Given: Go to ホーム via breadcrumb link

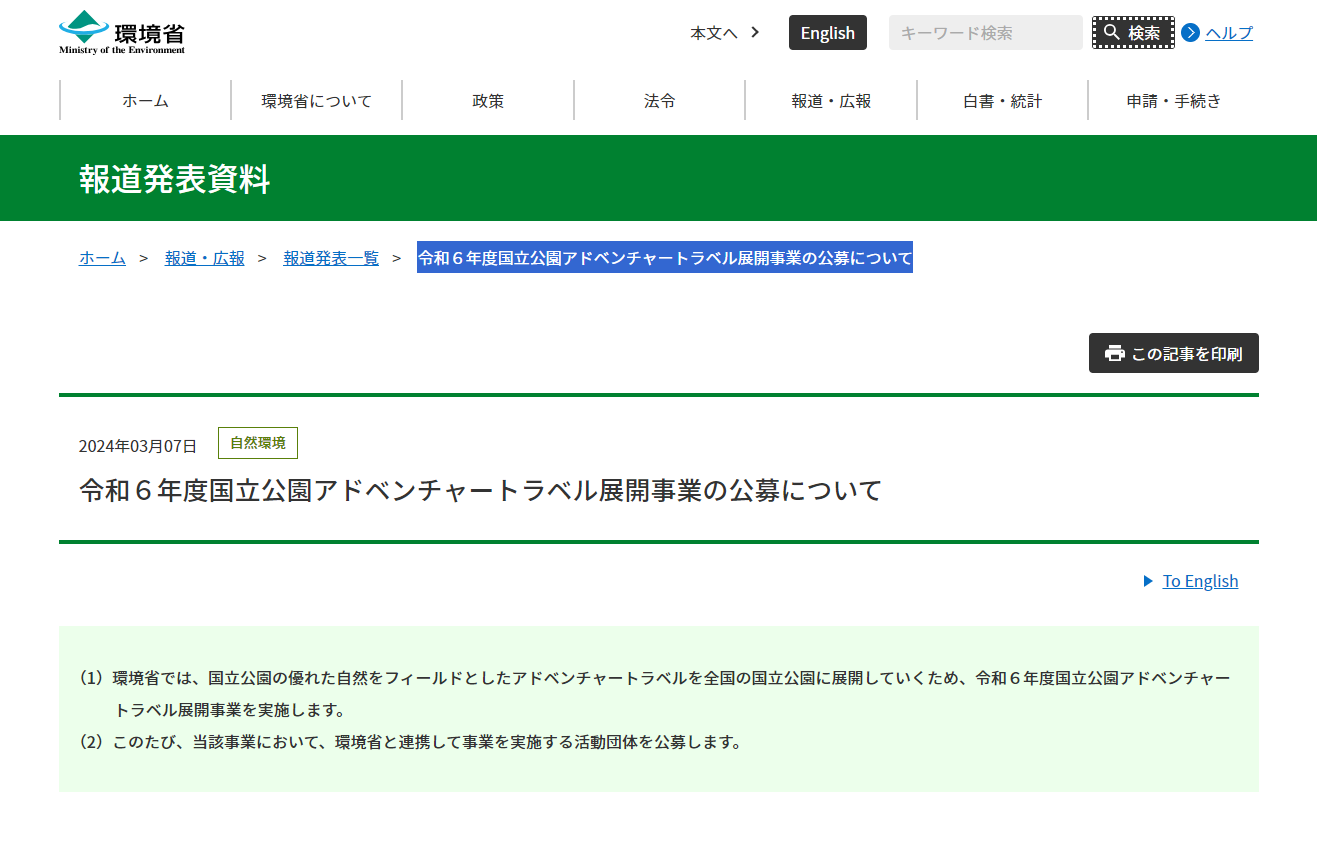Looking at the screenshot, I should tap(102, 258).
